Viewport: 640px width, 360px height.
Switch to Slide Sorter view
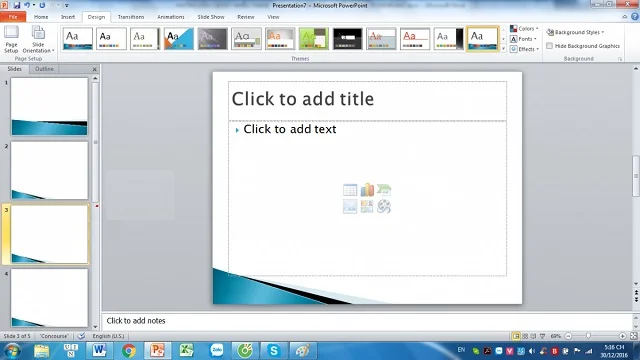tap(525, 336)
